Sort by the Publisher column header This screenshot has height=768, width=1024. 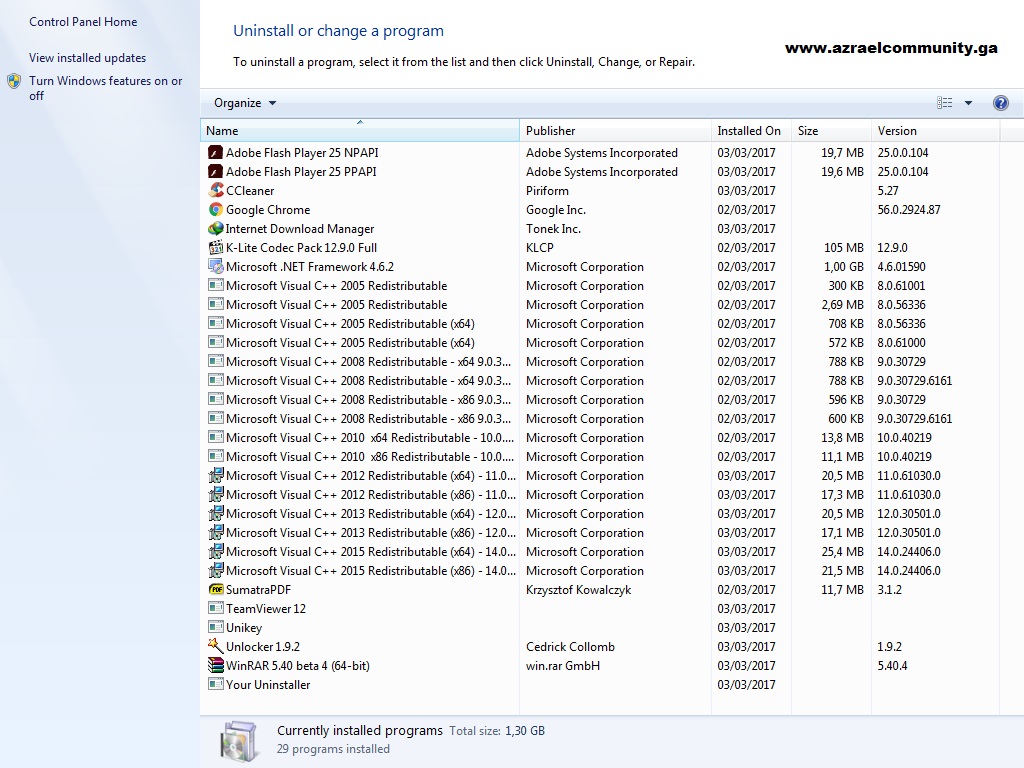(x=615, y=130)
